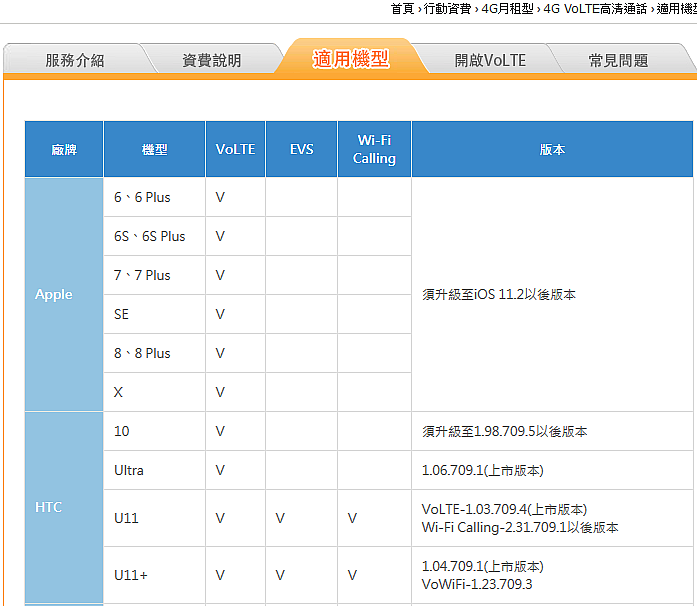This screenshot has width=697, height=606.
Task: Go to the 常見問題 tab
Action: click(618, 60)
